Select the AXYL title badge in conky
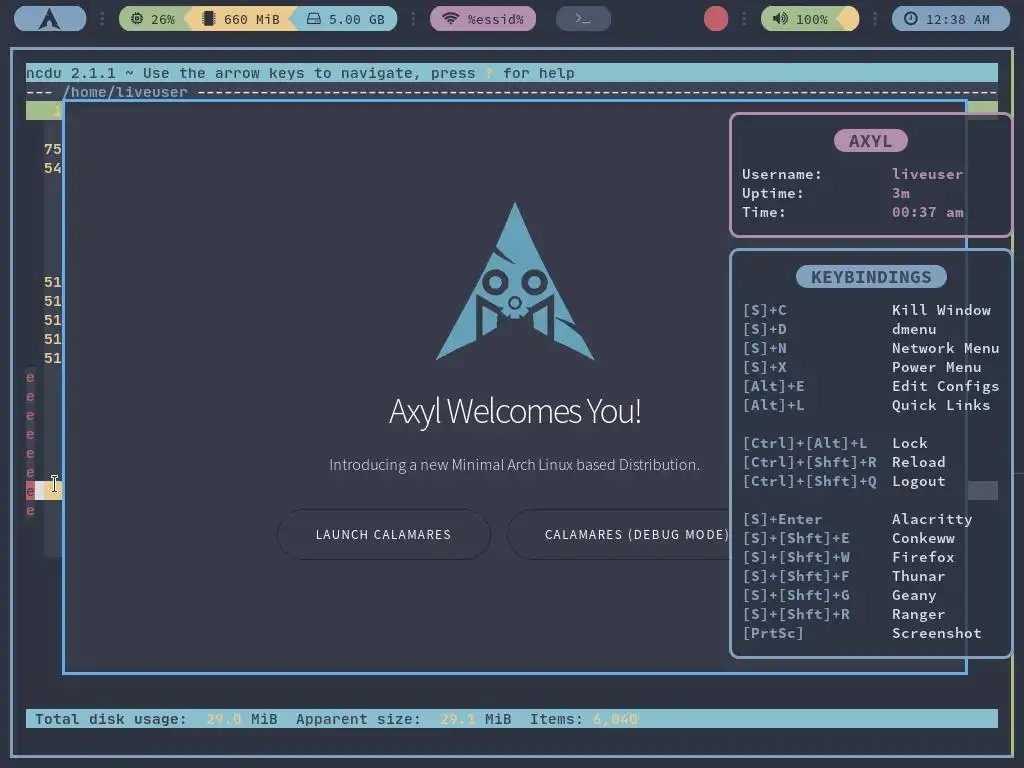This screenshot has width=1024, height=768. 871,141
